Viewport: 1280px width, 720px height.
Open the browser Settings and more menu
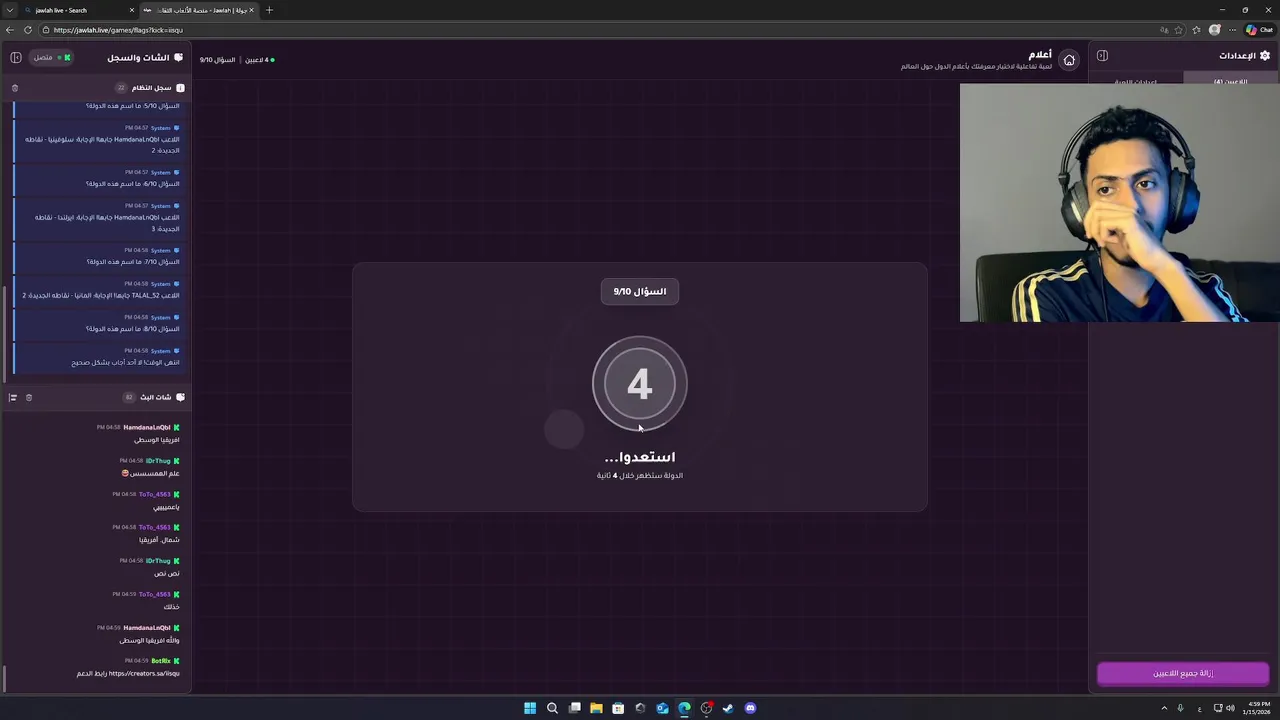click(x=1232, y=30)
